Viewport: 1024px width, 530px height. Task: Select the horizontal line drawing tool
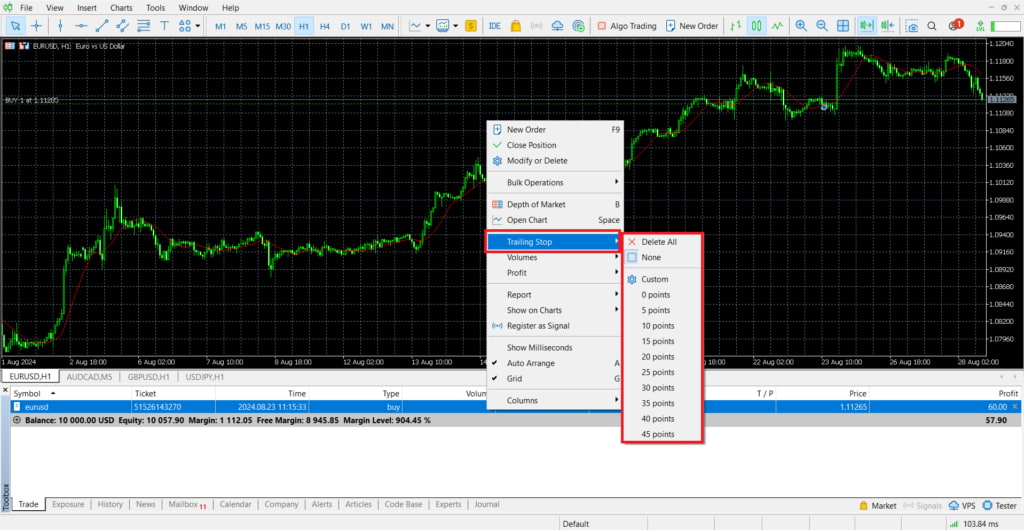point(81,26)
